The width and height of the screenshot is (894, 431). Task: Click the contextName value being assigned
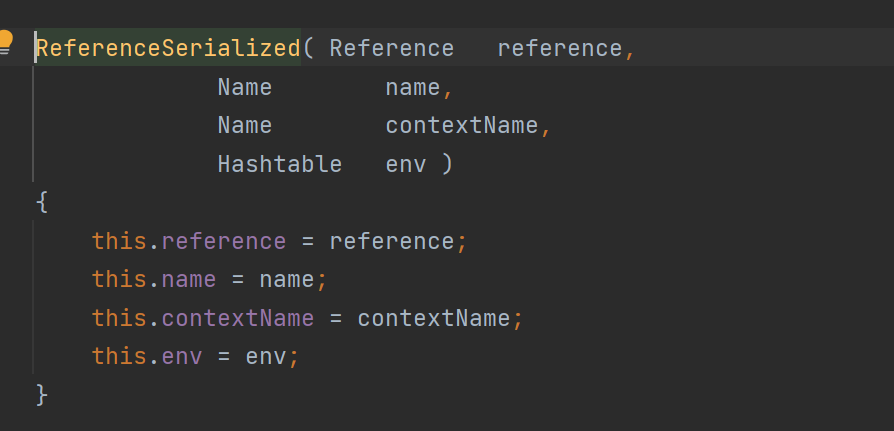pos(433,318)
